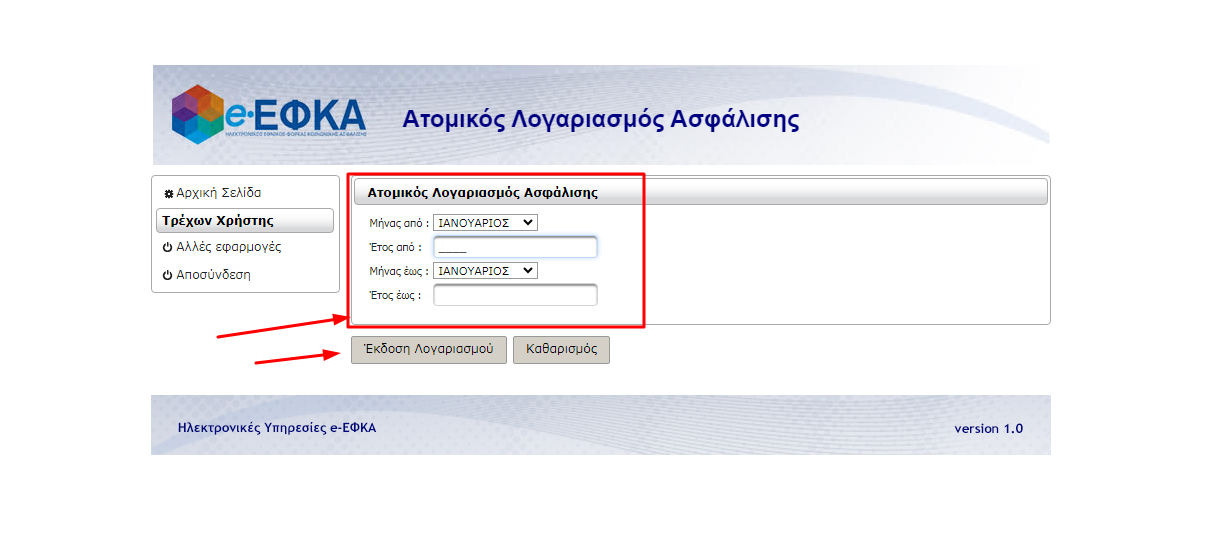
Task: Focus the Έτος από year field
Action: point(515,247)
